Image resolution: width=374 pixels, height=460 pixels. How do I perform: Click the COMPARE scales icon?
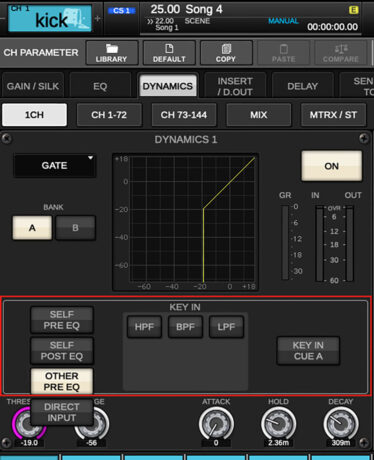(x=341, y=49)
